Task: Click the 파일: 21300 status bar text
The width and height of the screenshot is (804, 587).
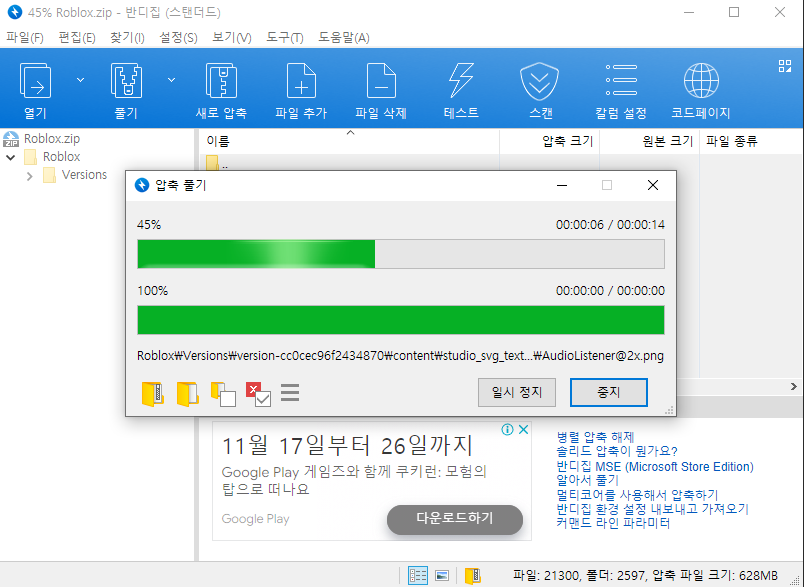Action: 547,576
